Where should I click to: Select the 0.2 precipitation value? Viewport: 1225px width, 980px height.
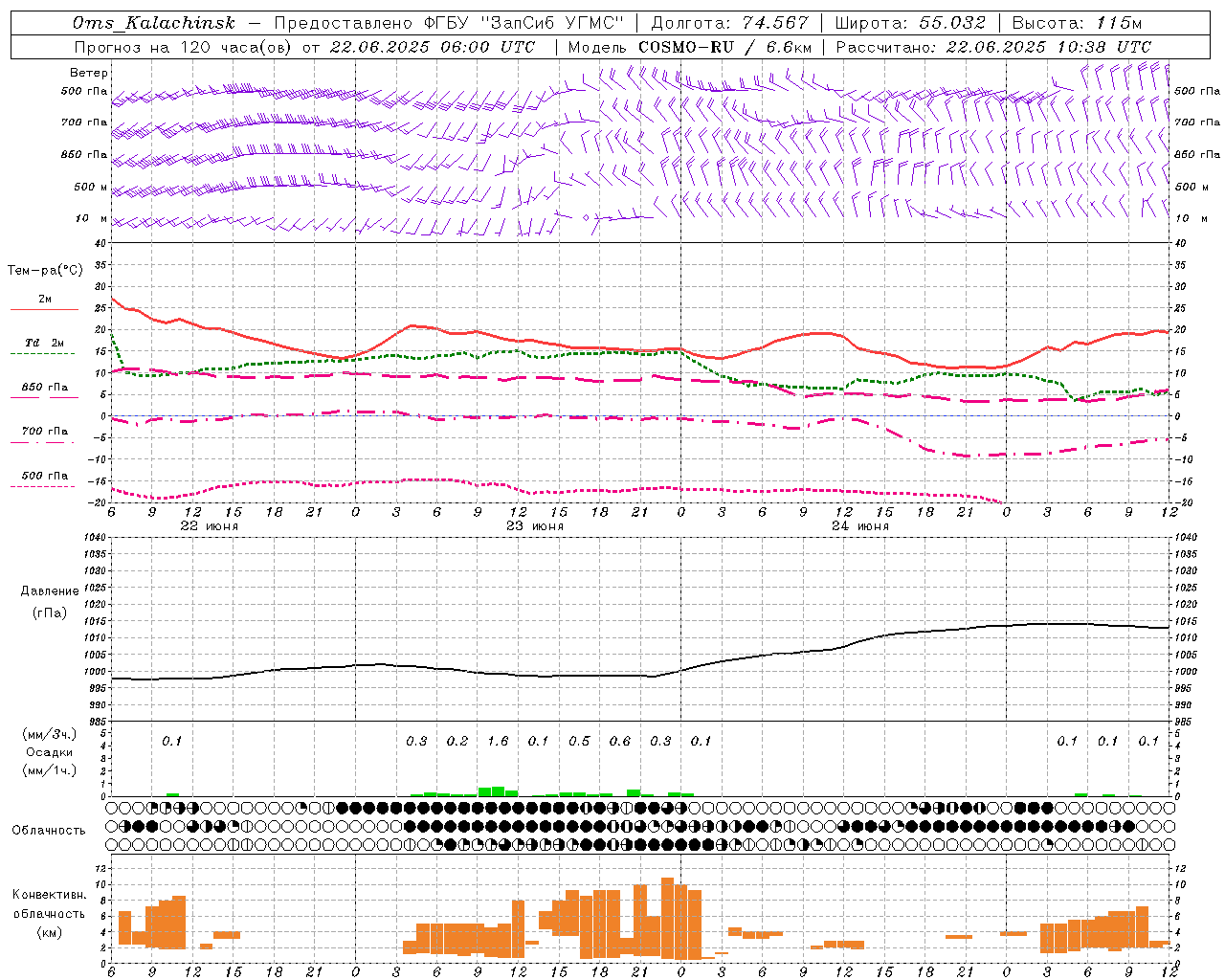pyautogui.click(x=457, y=742)
